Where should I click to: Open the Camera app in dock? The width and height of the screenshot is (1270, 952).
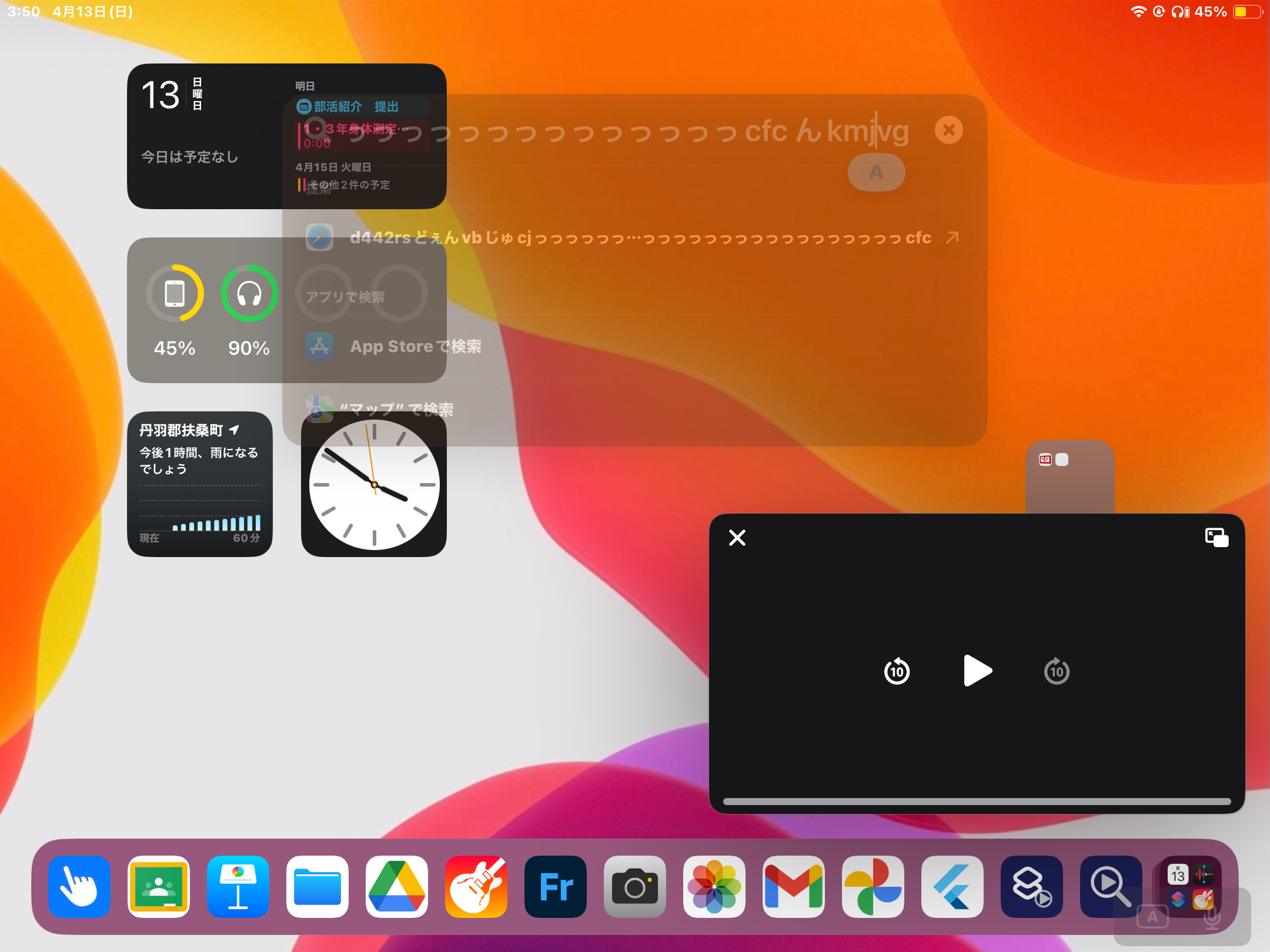pyautogui.click(x=635, y=887)
